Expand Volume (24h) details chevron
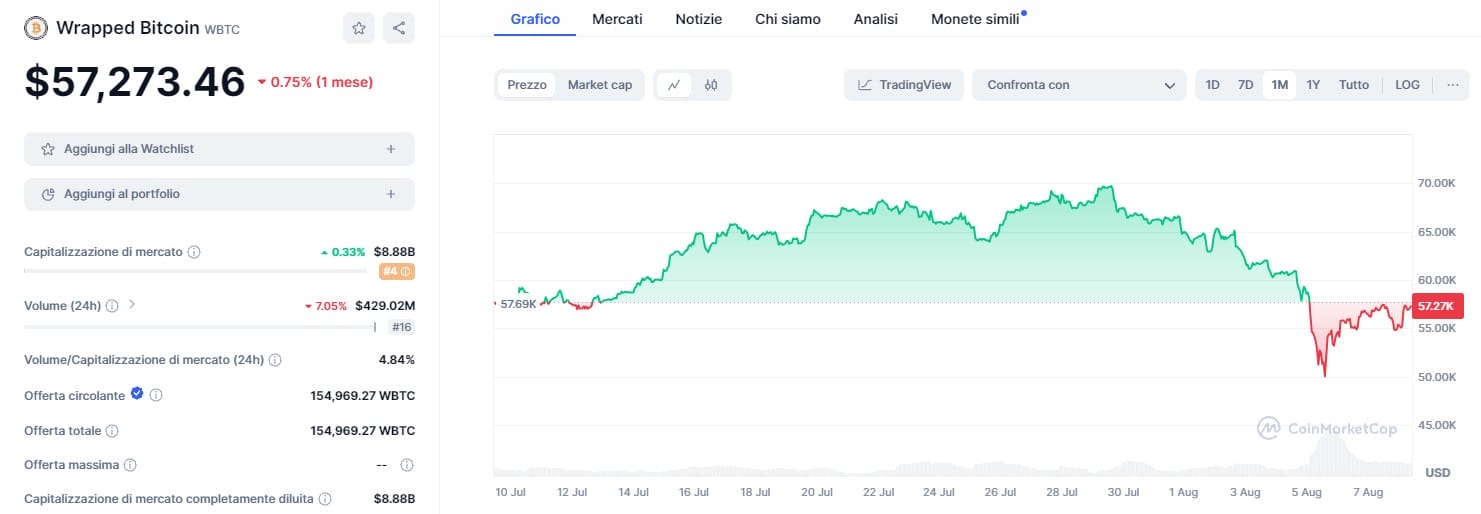 (x=132, y=304)
